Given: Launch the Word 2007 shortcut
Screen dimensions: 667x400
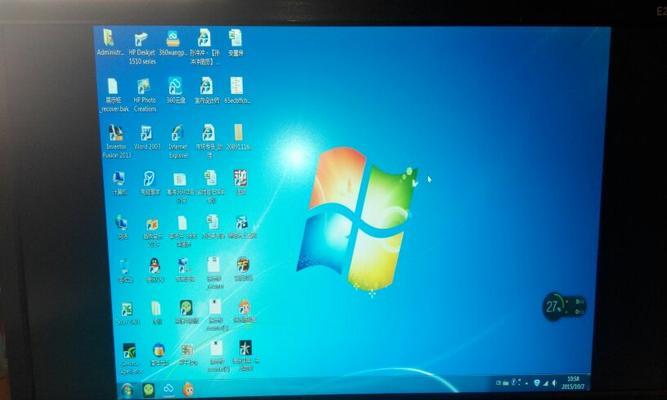Looking at the screenshot, I should [x=147, y=137].
